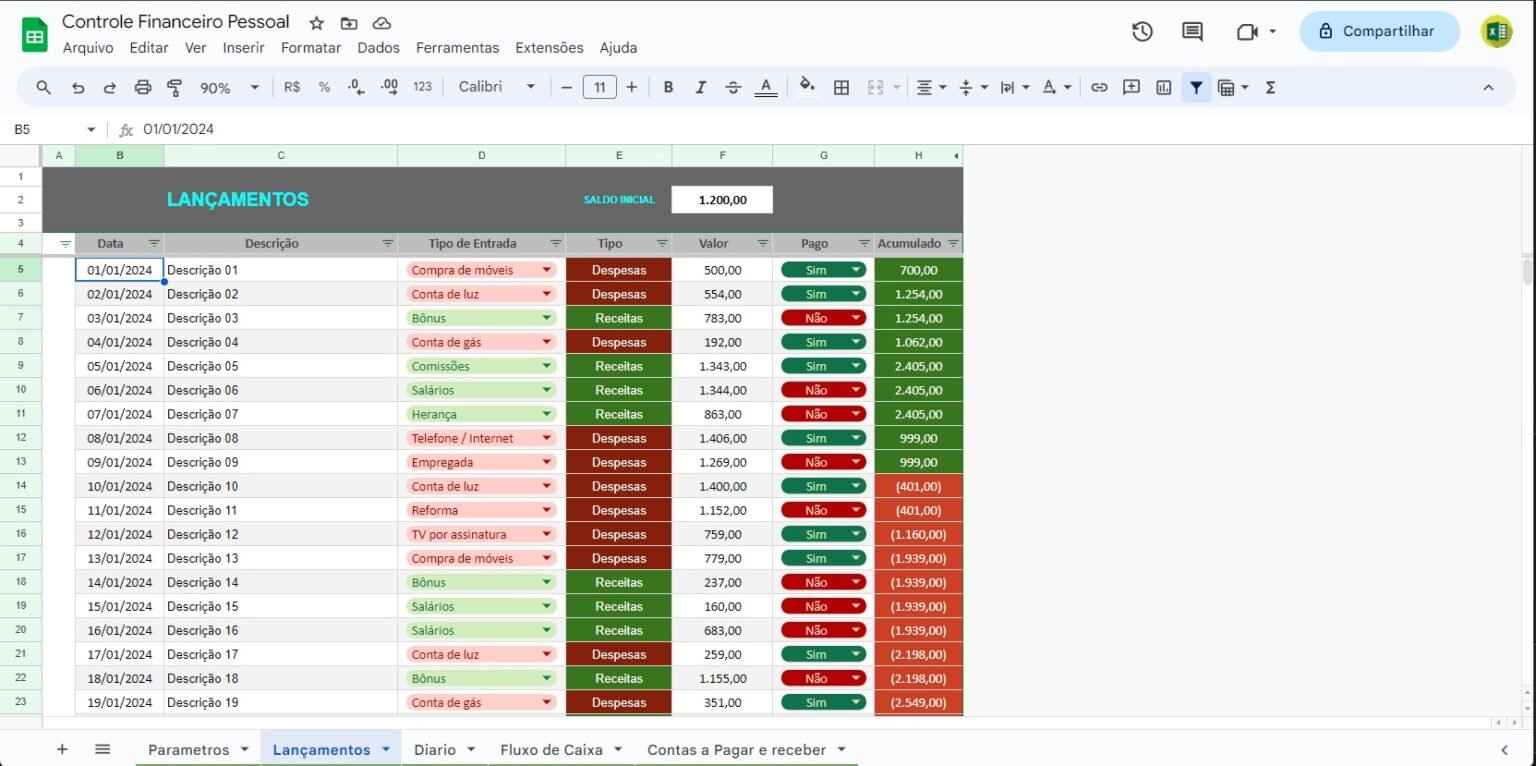Insert a chart from toolbar

[x=1163, y=88]
